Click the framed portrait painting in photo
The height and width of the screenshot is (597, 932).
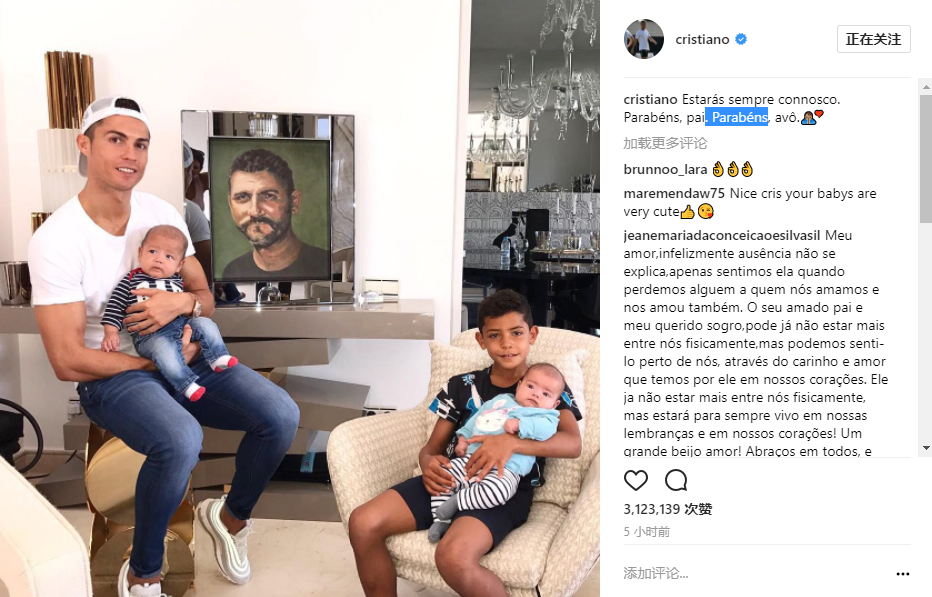(x=269, y=209)
